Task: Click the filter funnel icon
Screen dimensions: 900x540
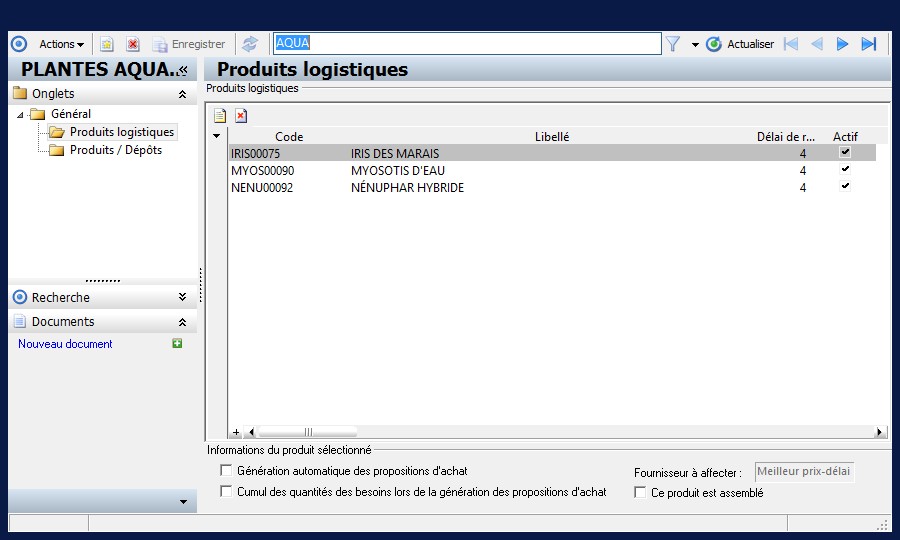Action: tap(673, 44)
